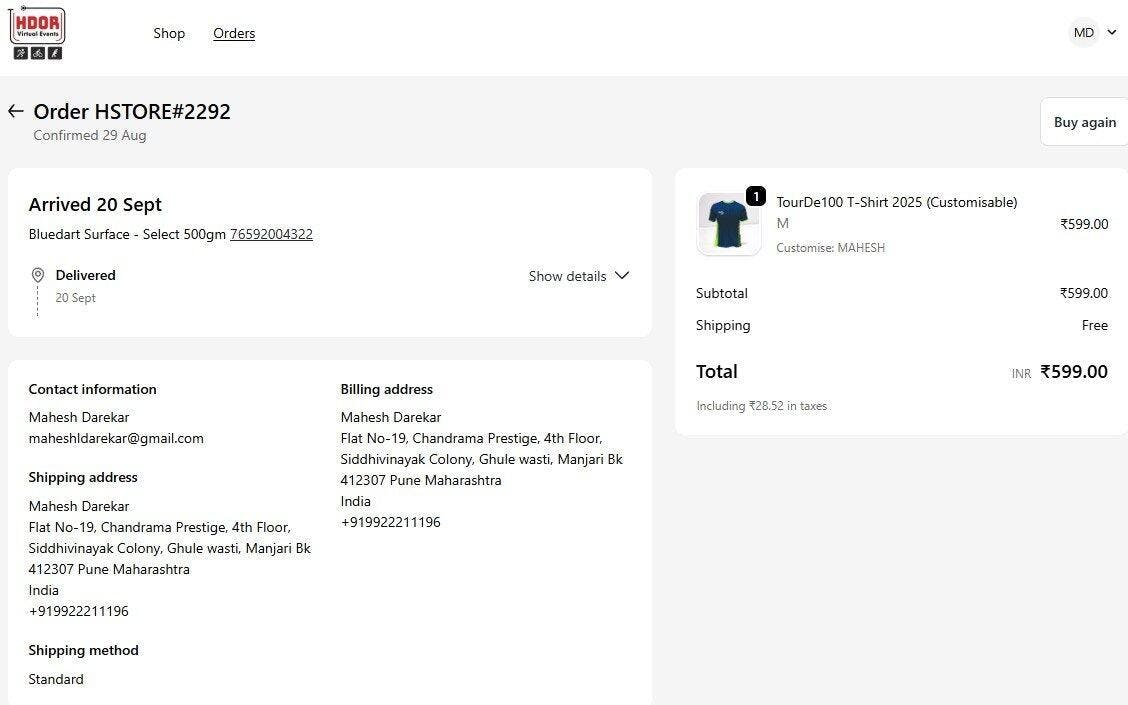Viewport: 1128px width, 705px height.
Task: Open Bluedart tracking number 76592004322
Action: (x=271, y=234)
